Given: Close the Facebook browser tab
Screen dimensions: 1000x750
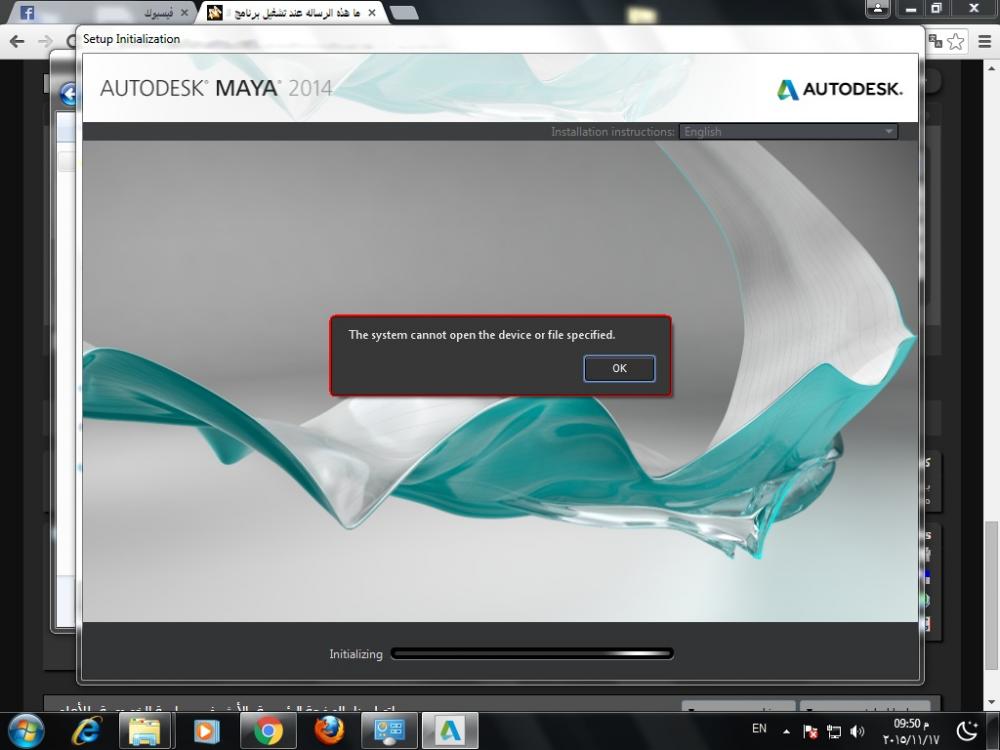Looking at the screenshot, I should click(184, 13).
